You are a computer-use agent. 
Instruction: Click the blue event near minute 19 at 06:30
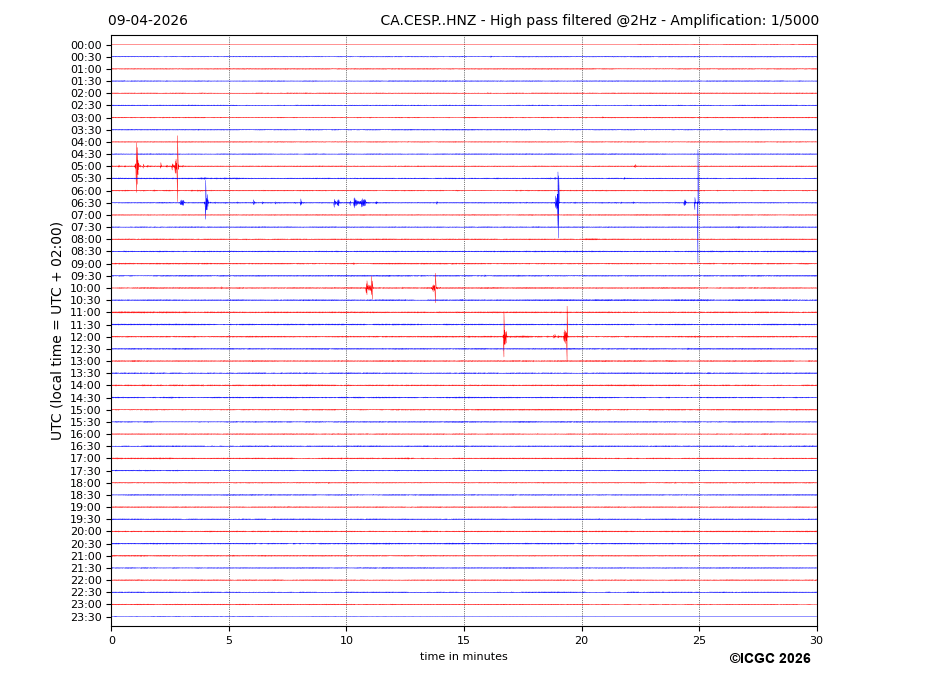tap(558, 203)
